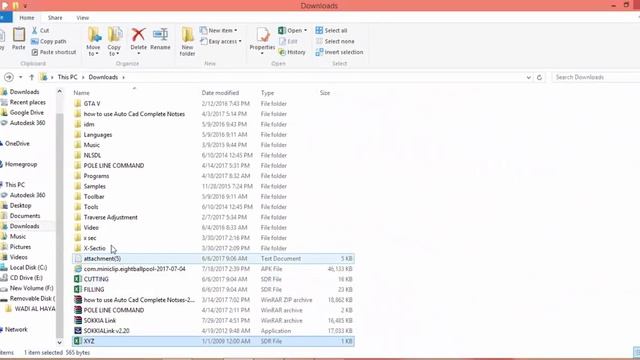The width and height of the screenshot is (640, 360).
Task: Select the NLSDL folder
Action: (213, 156)
